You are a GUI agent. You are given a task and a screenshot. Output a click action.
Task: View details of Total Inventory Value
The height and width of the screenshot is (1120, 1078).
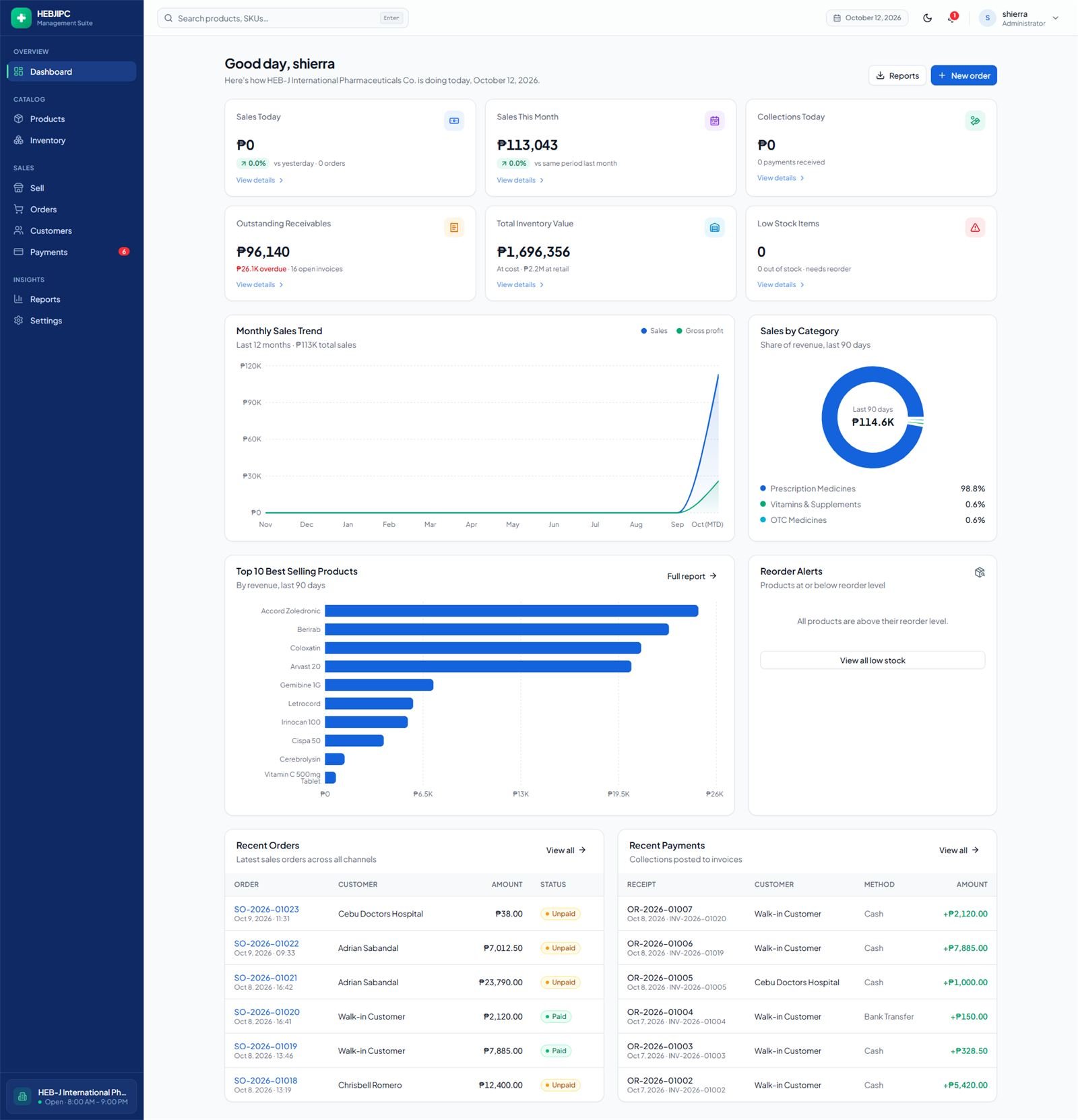tap(520, 284)
